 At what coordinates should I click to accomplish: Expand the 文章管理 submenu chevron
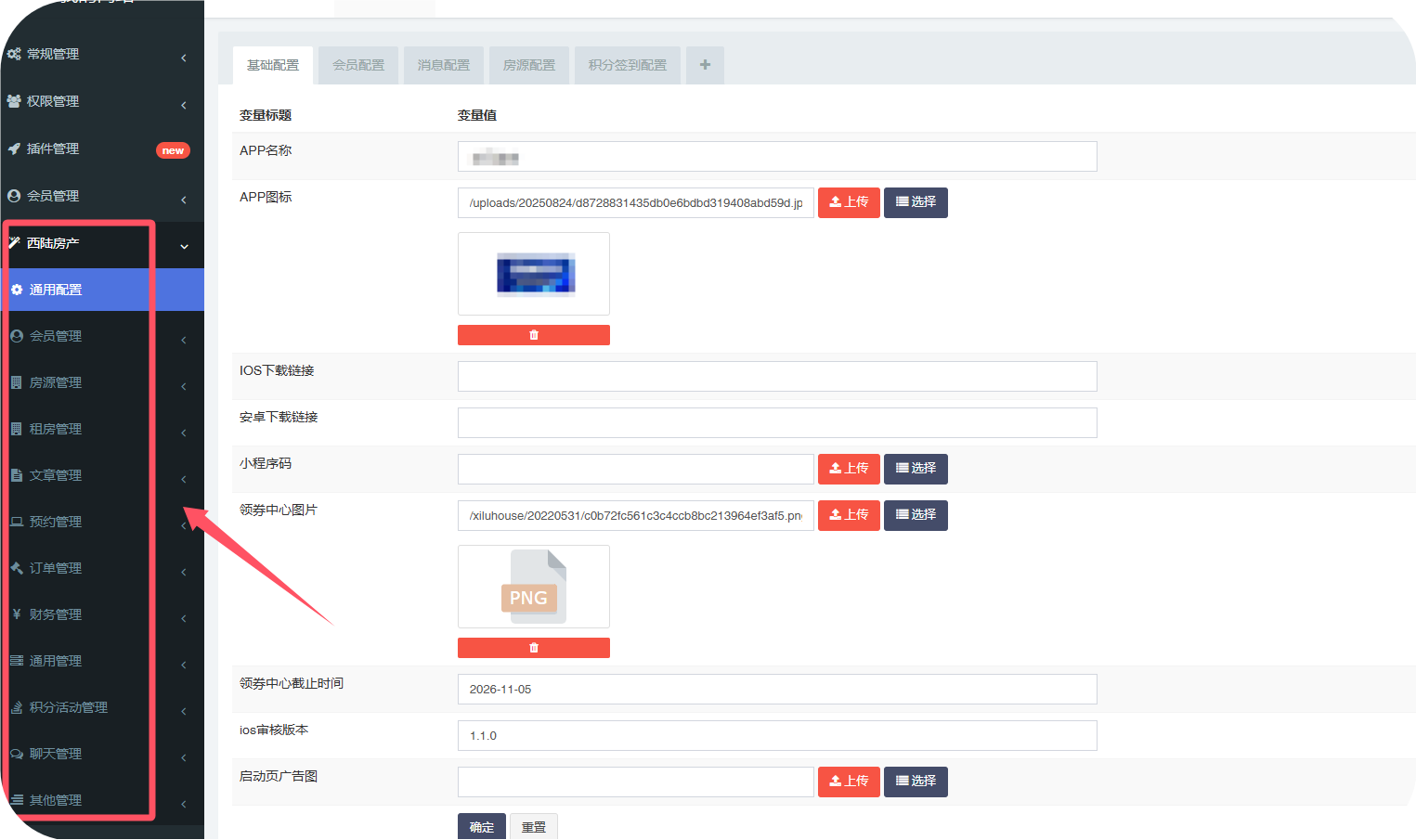pos(184,479)
